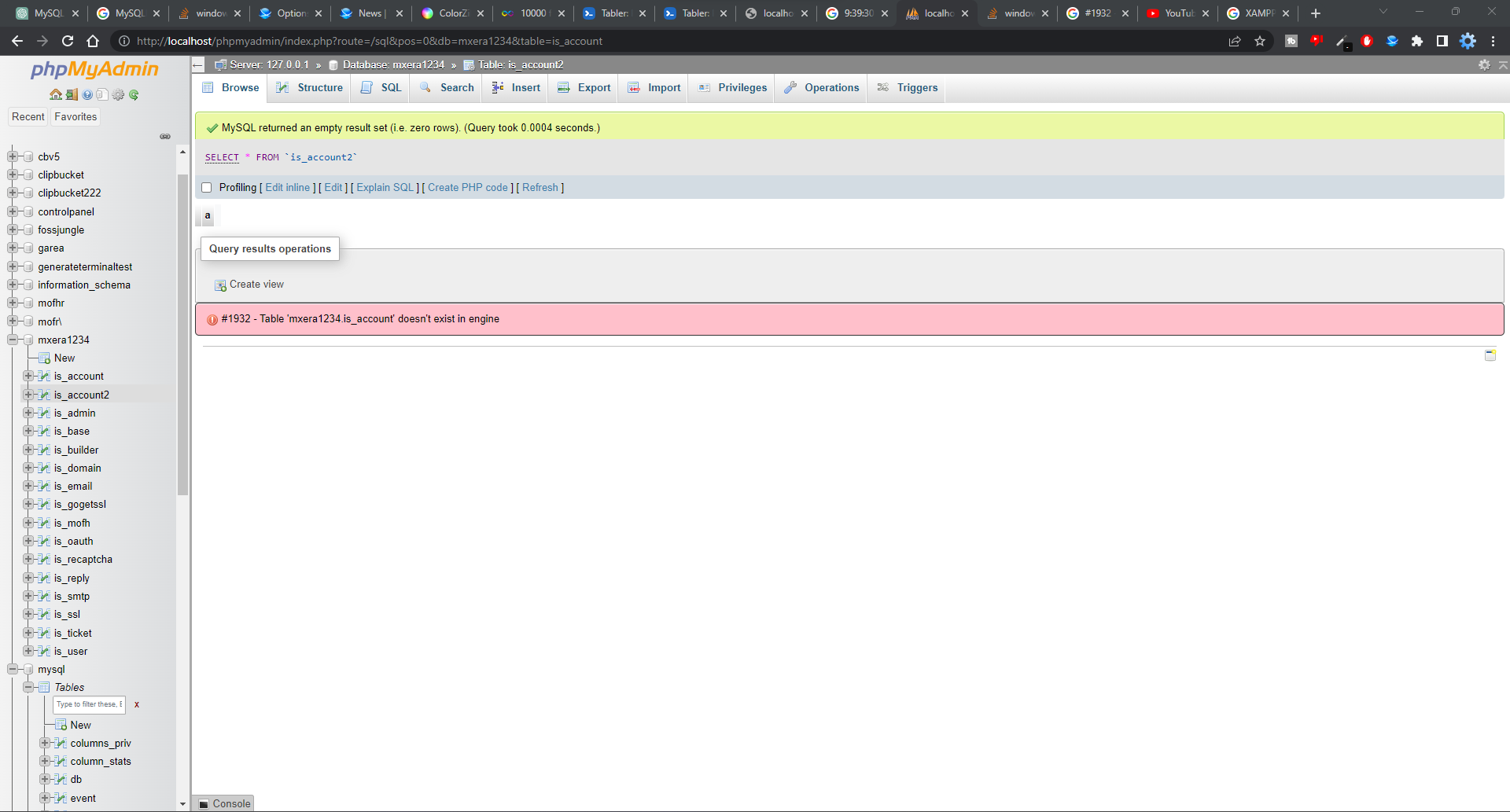Open page-related settings gear at top right
1510x812 pixels.
point(1484,65)
